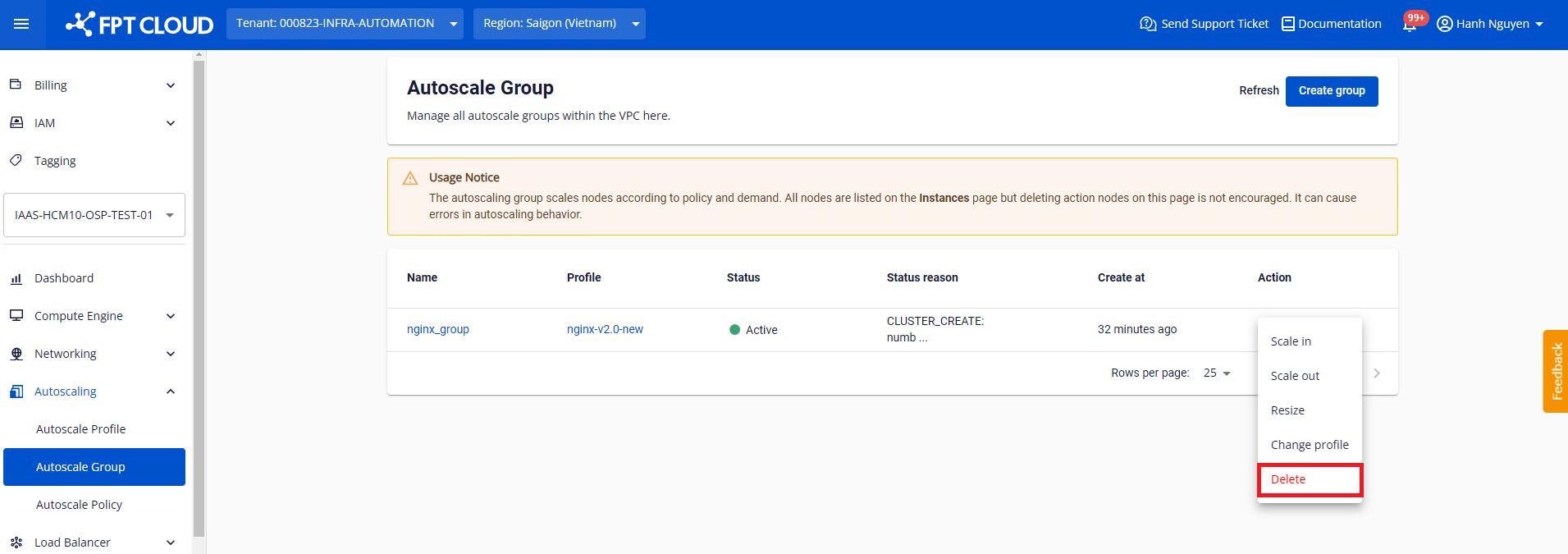Viewport: 1568px width, 554px height.
Task: Expand the Compute Engine section
Action: [x=171, y=316]
